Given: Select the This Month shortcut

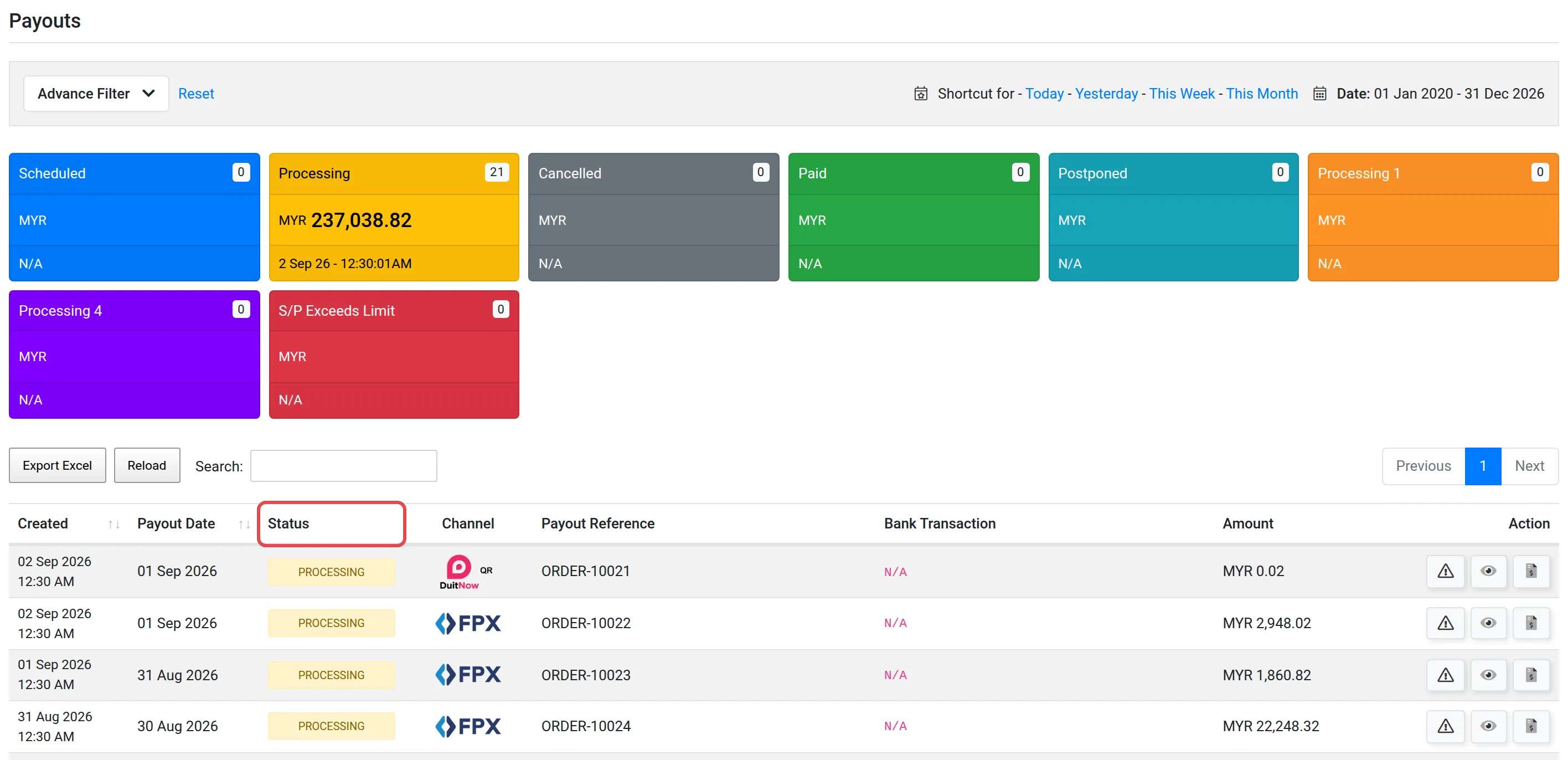Looking at the screenshot, I should pyautogui.click(x=1261, y=94).
